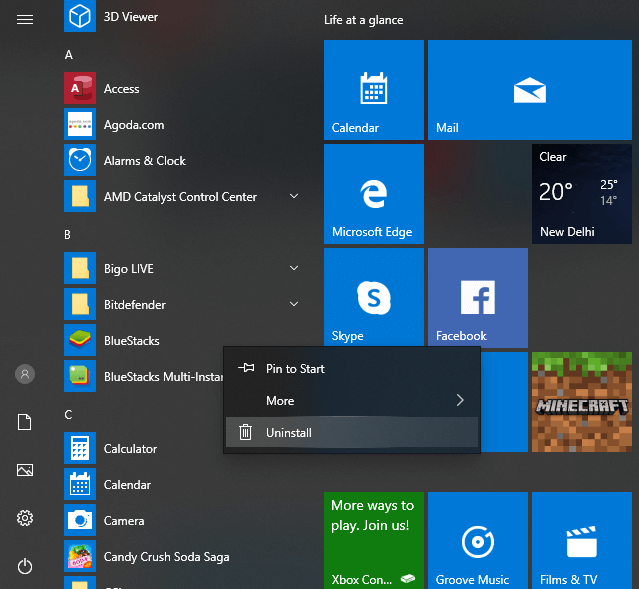This screenshot has width=639, height=589.
Task: Click the 3D Viewer label
Action: point(130,17)
